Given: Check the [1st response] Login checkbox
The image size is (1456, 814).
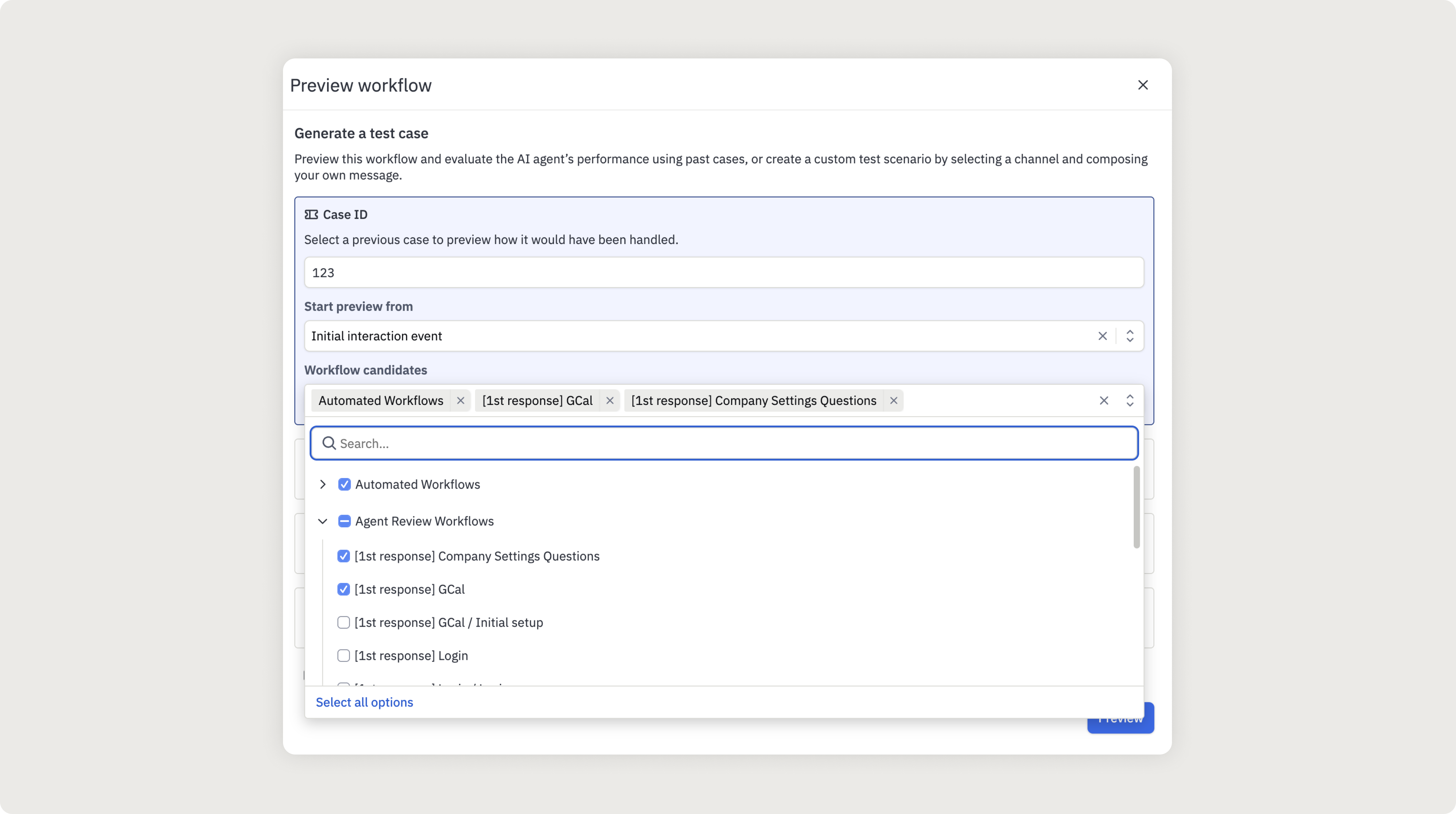Looking at the screenshot, I should tap(343, 656).
